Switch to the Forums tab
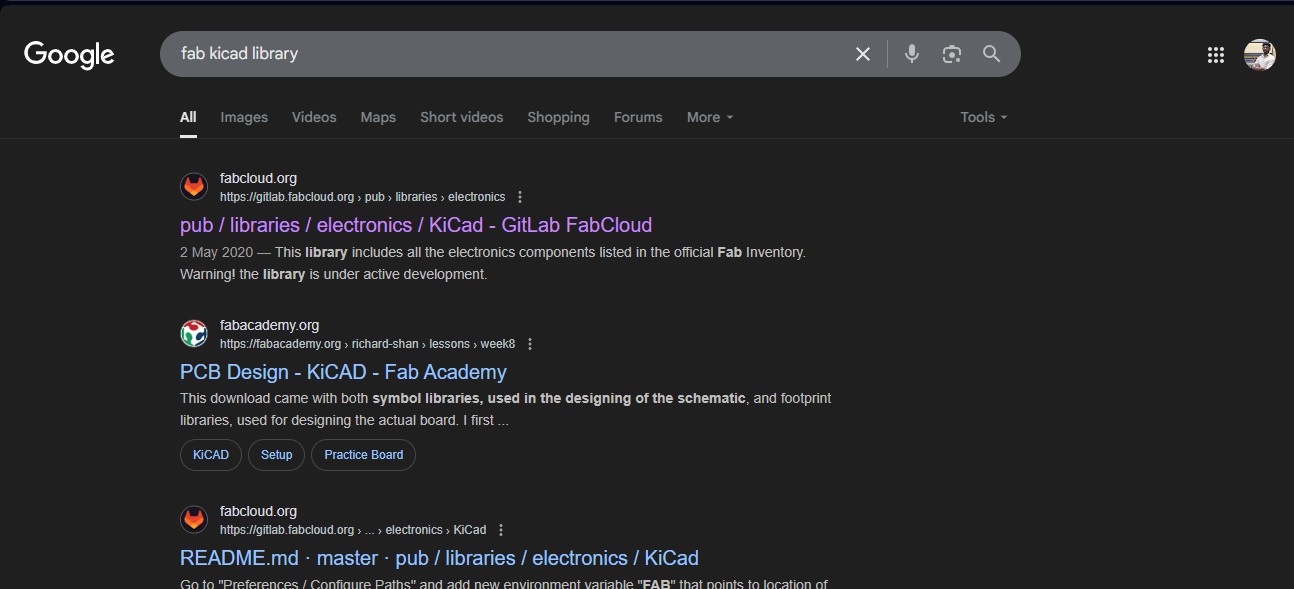The width and height of the screenshot is (1294, 589). (638, 117)
